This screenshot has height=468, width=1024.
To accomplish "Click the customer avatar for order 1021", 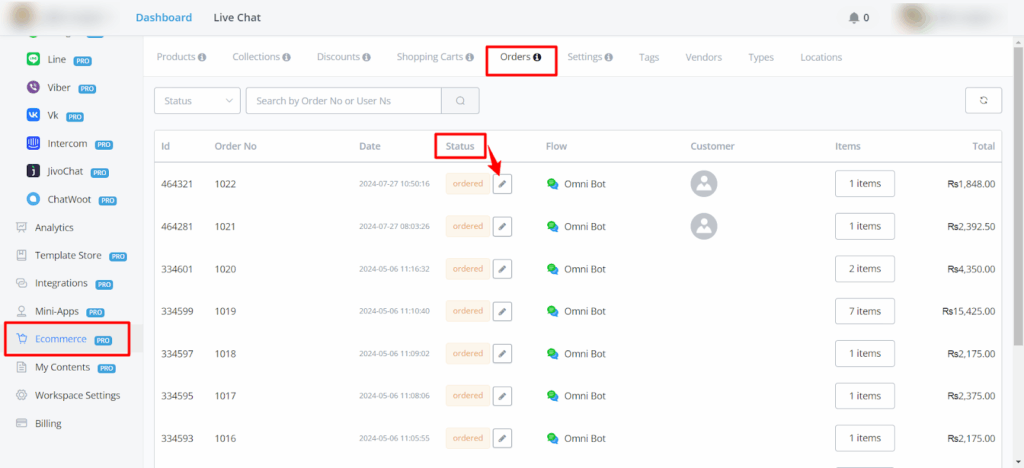I will [705, 226].
